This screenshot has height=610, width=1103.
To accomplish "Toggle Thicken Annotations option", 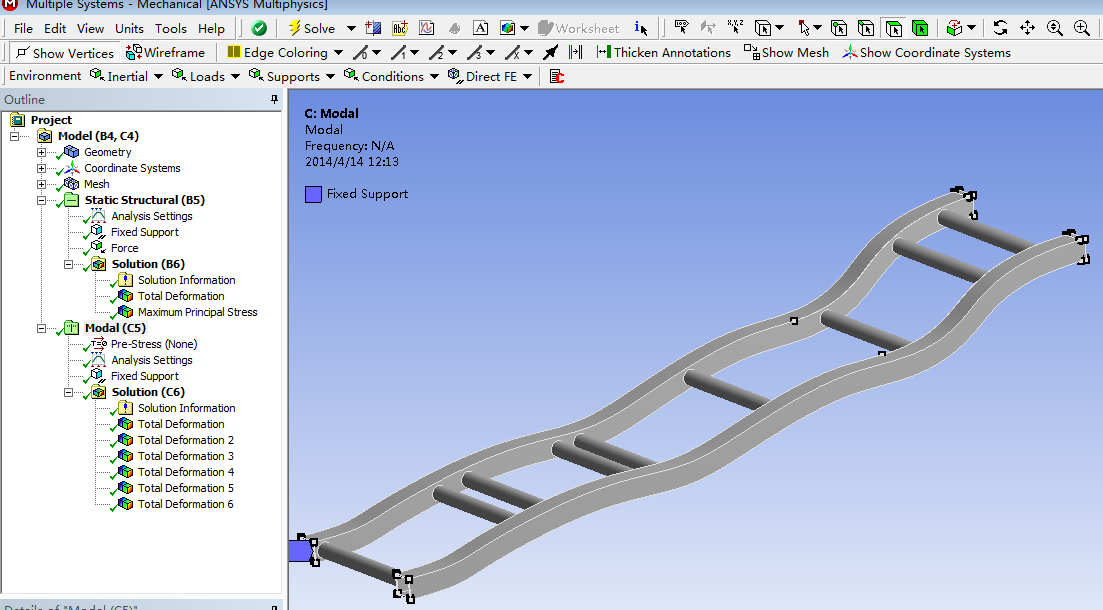I will point(663,52).
